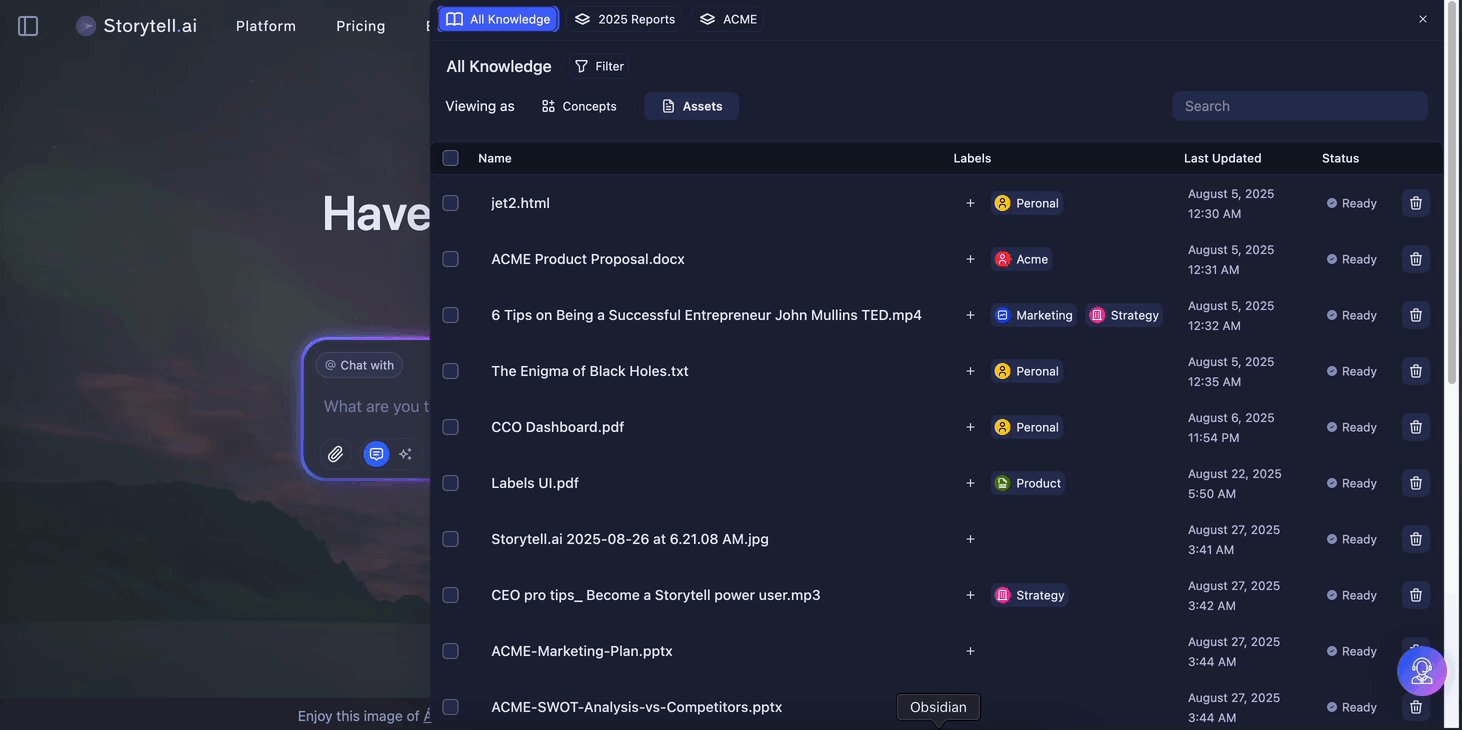Add a label to CCO Dashboard.pdf

pyautogui.click(x=970, y=427)
